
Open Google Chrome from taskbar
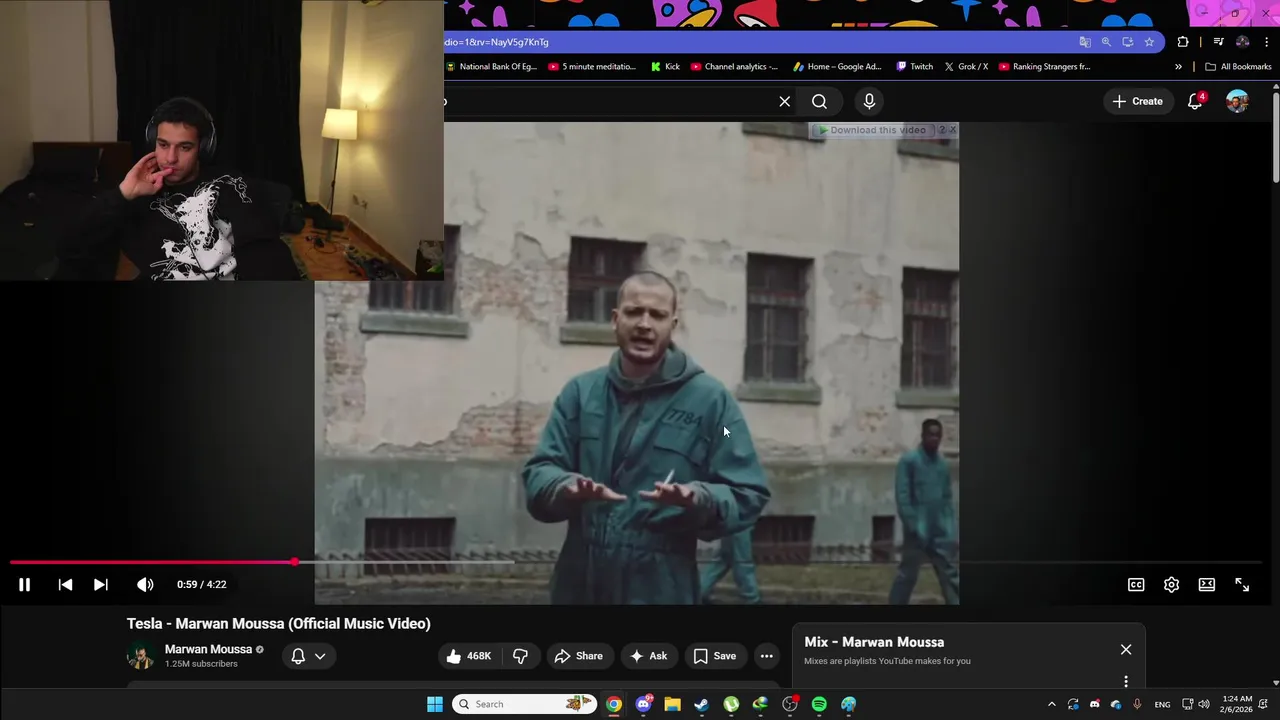pos(614,704)
